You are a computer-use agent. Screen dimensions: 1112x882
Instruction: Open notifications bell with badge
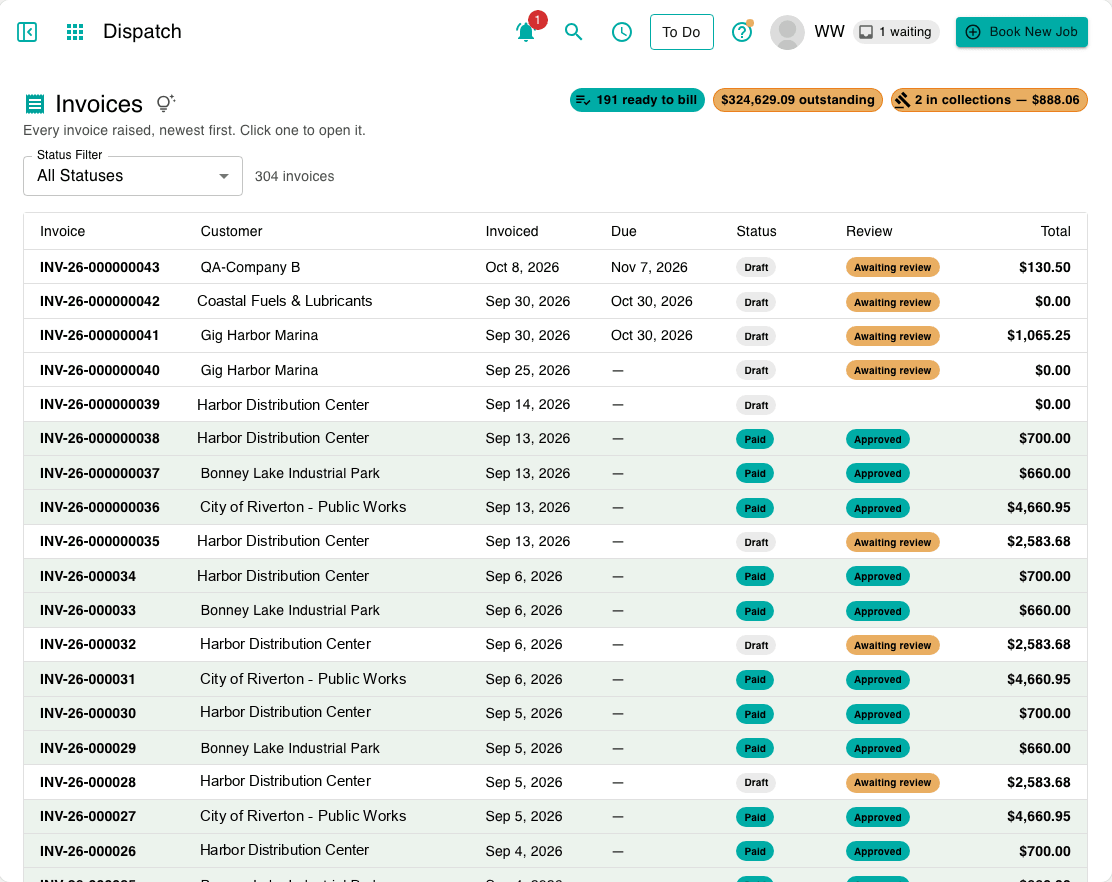(x=526, y=32)
